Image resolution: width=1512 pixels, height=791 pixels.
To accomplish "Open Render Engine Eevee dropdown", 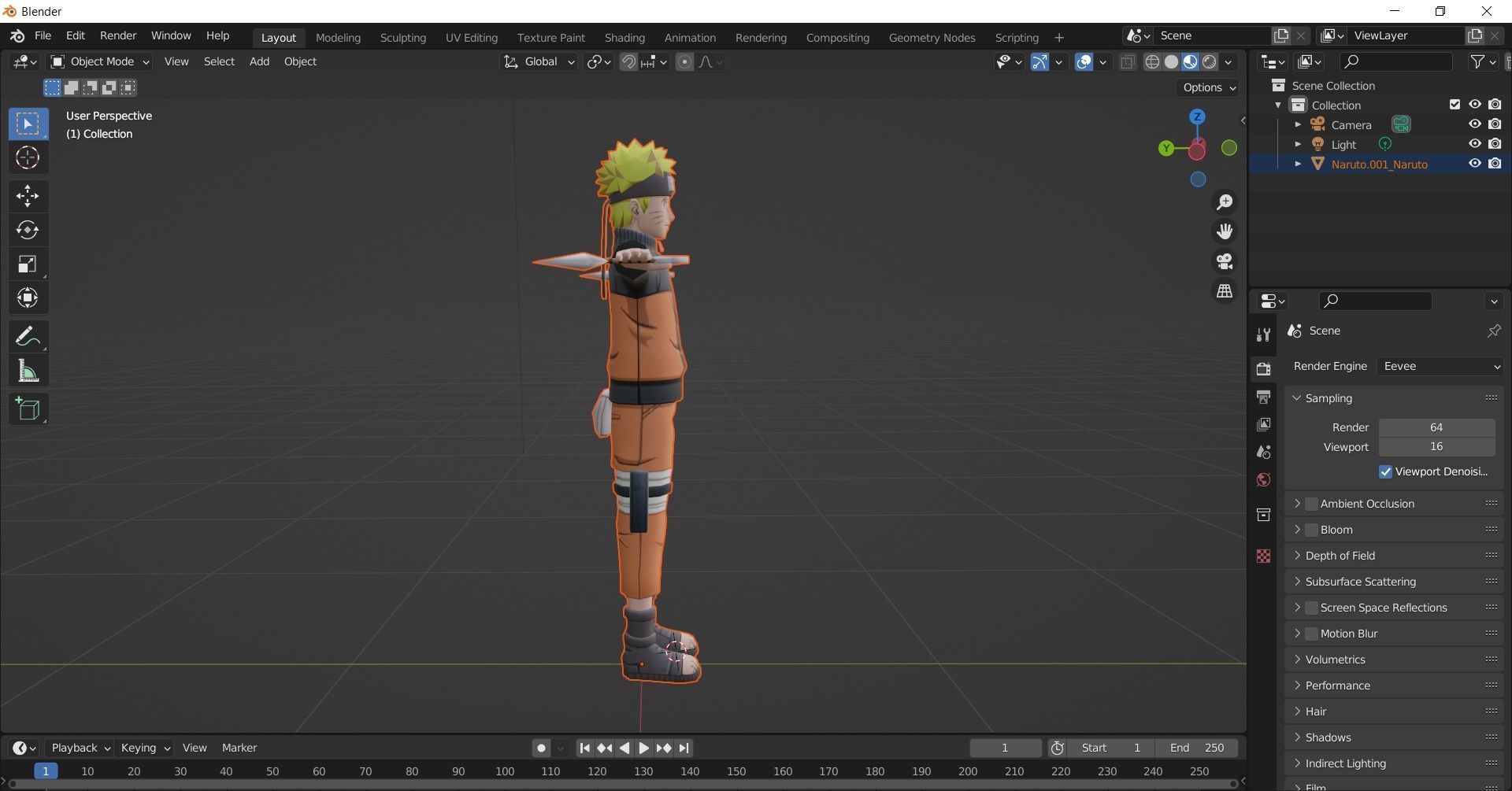I will coord(1441,366).
